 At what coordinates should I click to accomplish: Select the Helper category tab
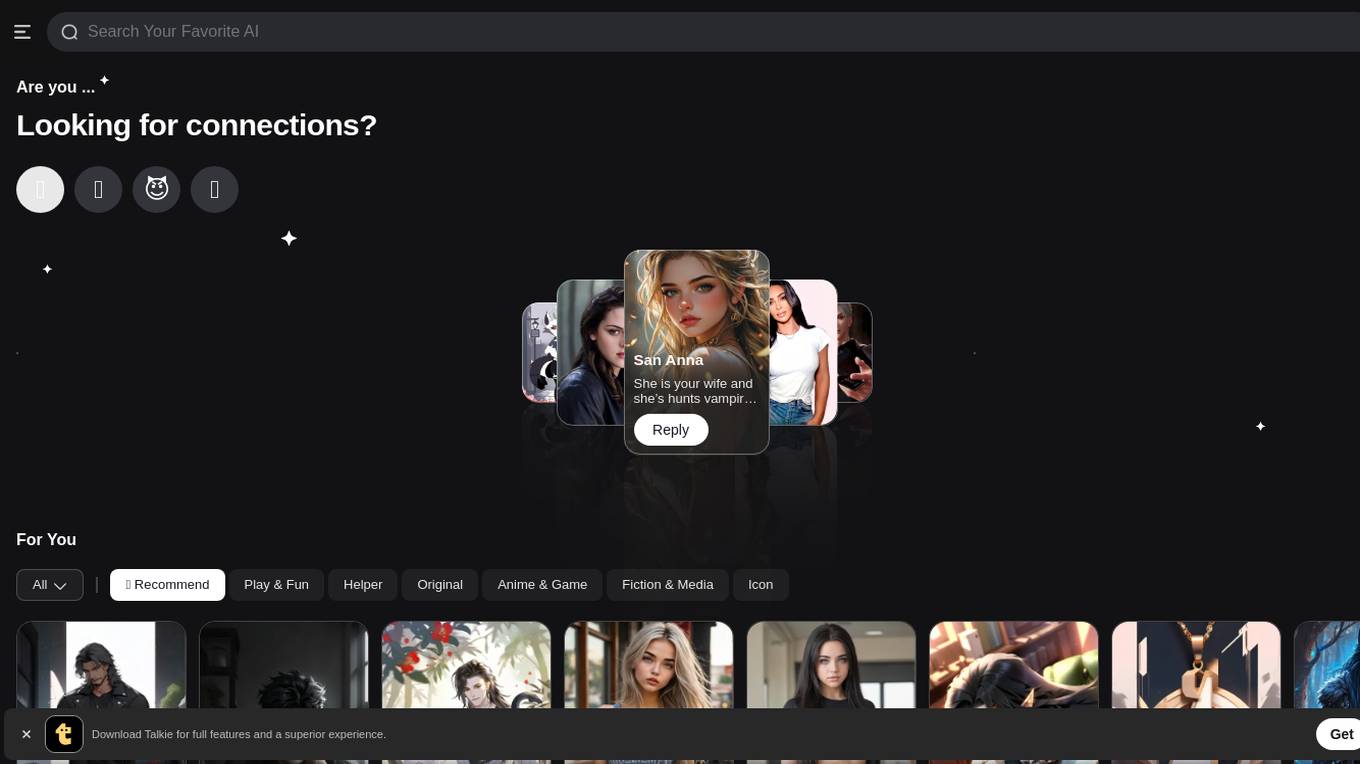click(x=363, y=585)
